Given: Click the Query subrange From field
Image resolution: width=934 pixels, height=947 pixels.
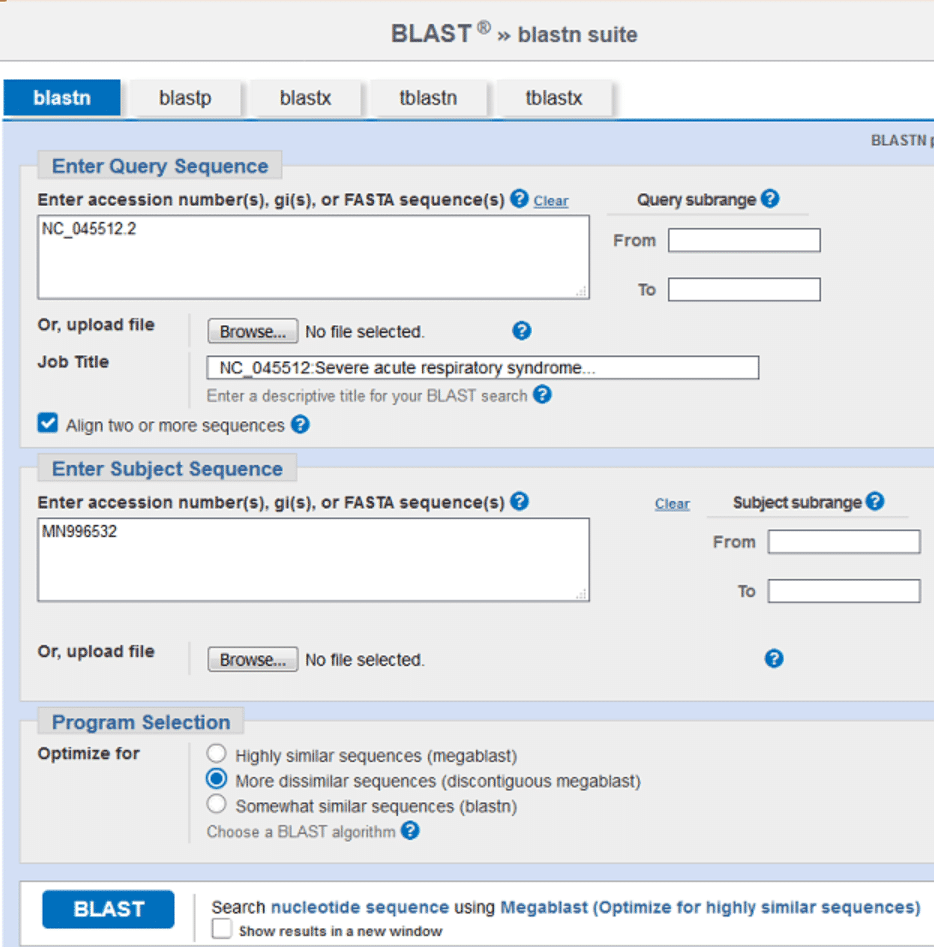Looking at the screenshot, I should [x=744, y=240].
